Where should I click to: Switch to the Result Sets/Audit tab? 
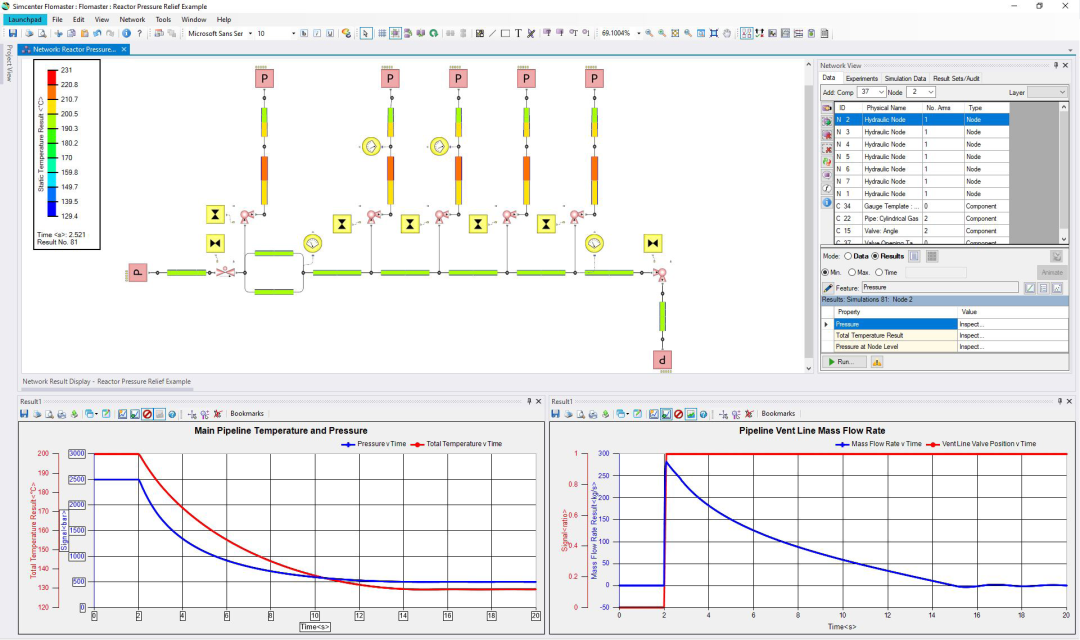(x=956, y=79)
